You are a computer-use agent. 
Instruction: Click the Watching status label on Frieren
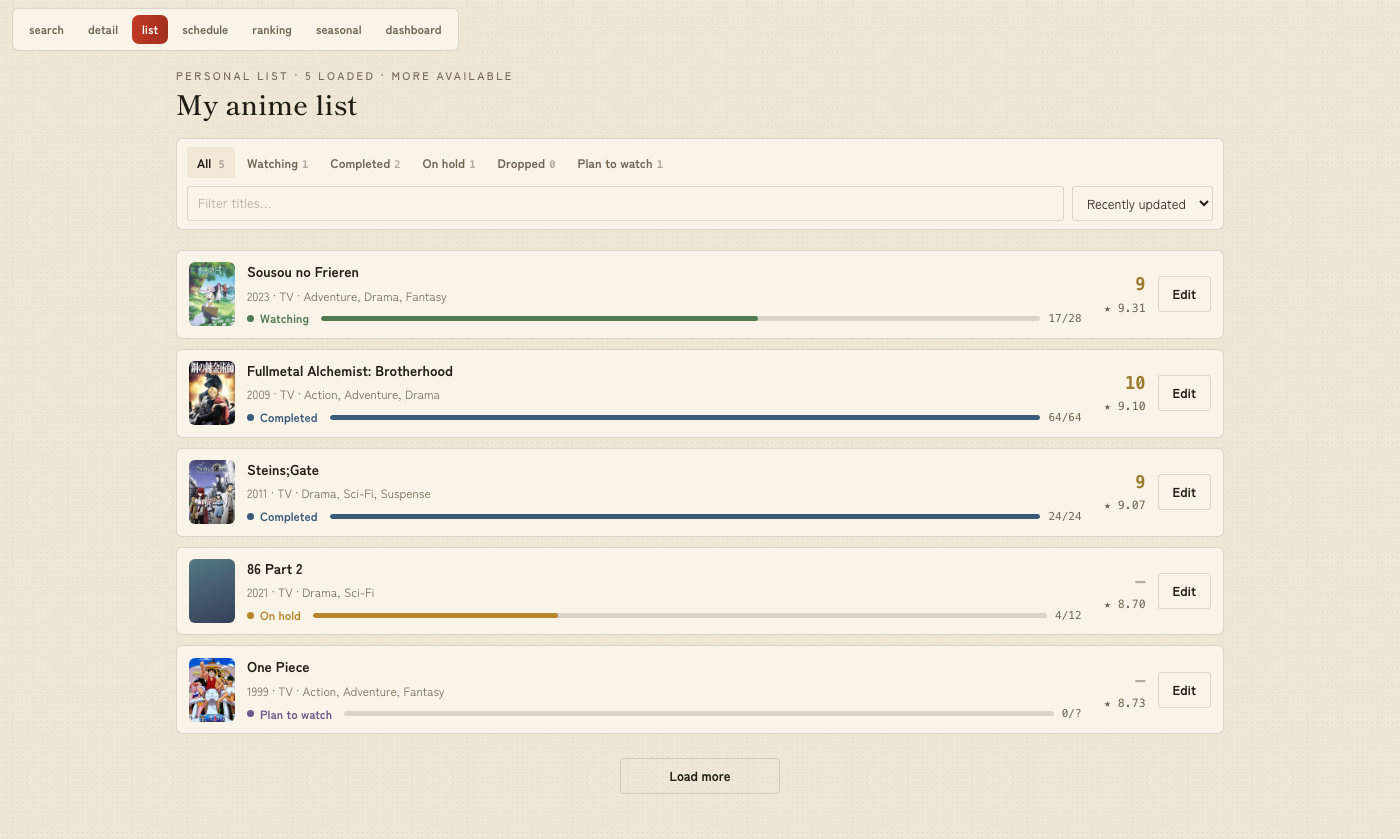pos(278,319)
